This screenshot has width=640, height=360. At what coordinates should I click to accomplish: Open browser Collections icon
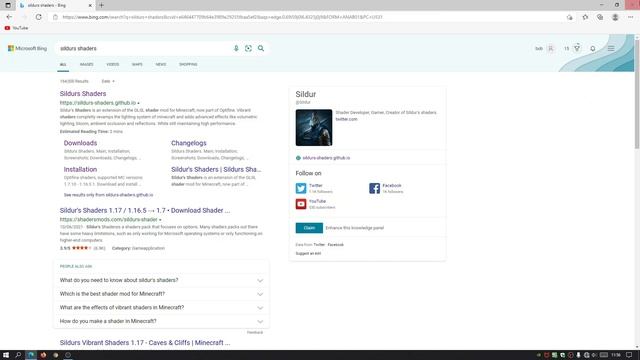coord(600,17)
